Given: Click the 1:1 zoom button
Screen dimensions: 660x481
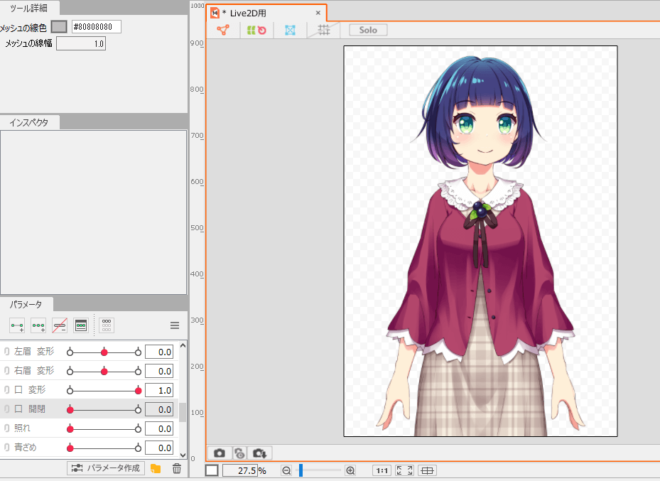Looking at the screenshot, I should [x=382, y=470].
